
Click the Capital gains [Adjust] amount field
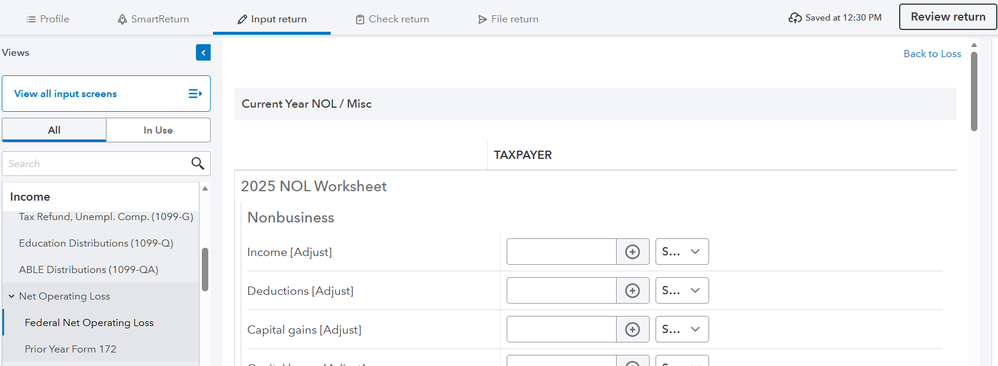tap(561, 330)
